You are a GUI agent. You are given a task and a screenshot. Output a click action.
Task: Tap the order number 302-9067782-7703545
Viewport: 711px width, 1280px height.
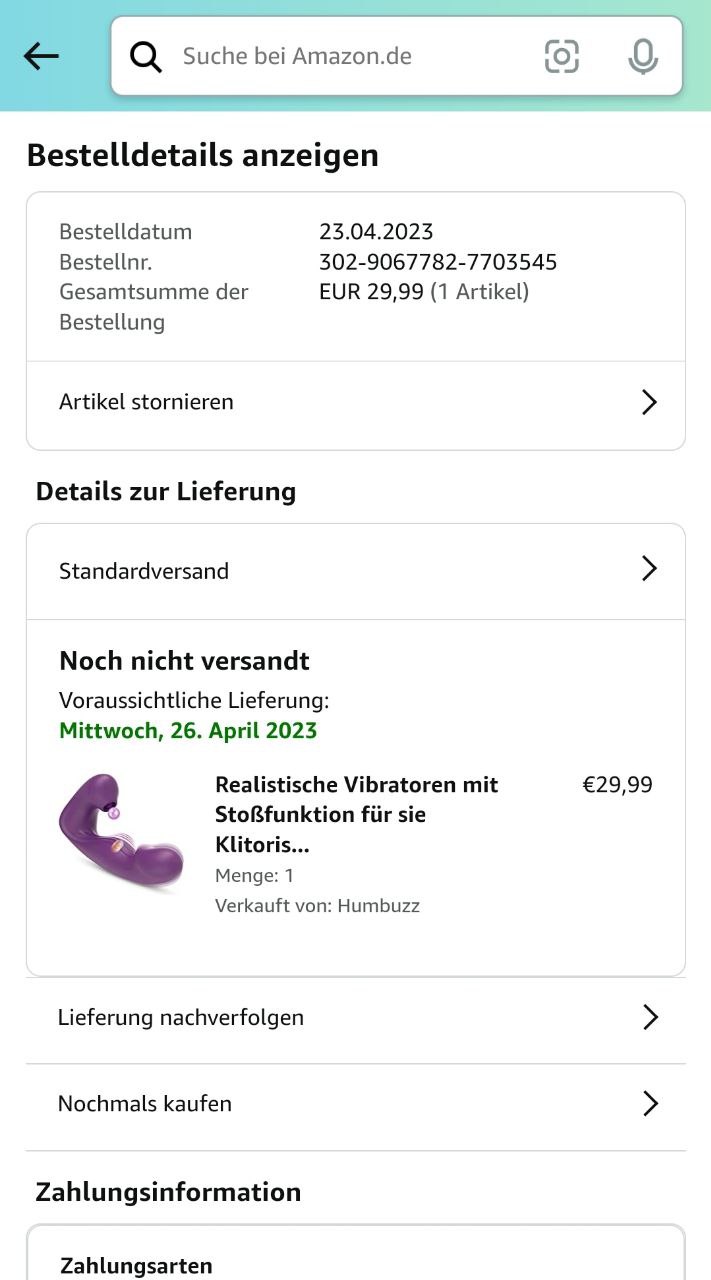tap(438, 262)
